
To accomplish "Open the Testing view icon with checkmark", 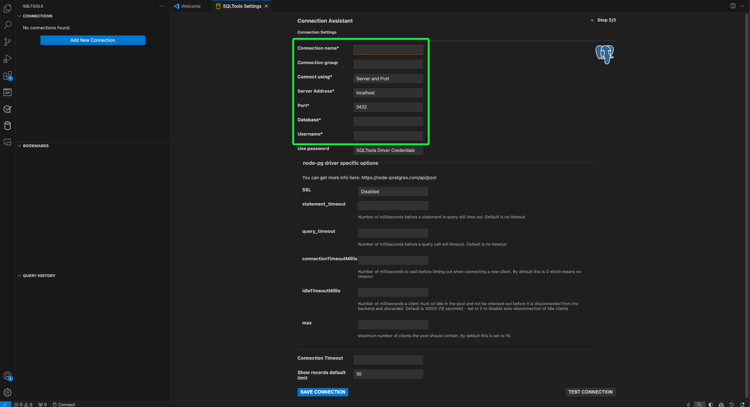I will 7,109.
